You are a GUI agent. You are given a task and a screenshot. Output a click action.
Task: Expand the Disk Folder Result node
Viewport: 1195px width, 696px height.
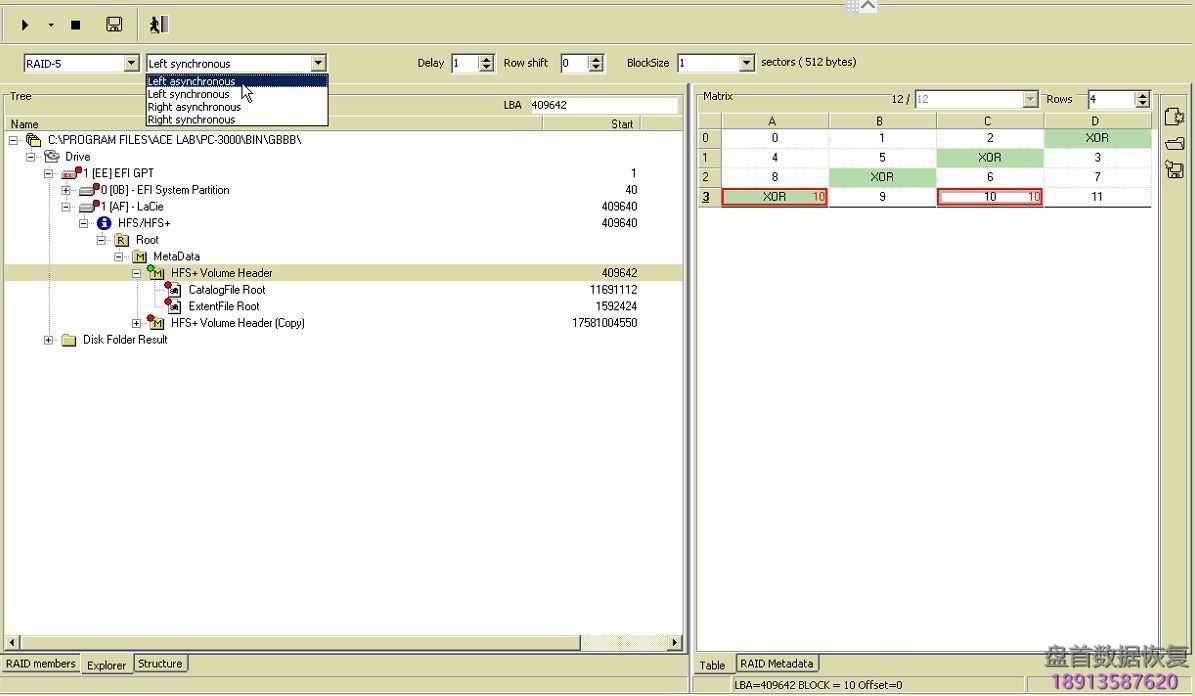point(48,340)
